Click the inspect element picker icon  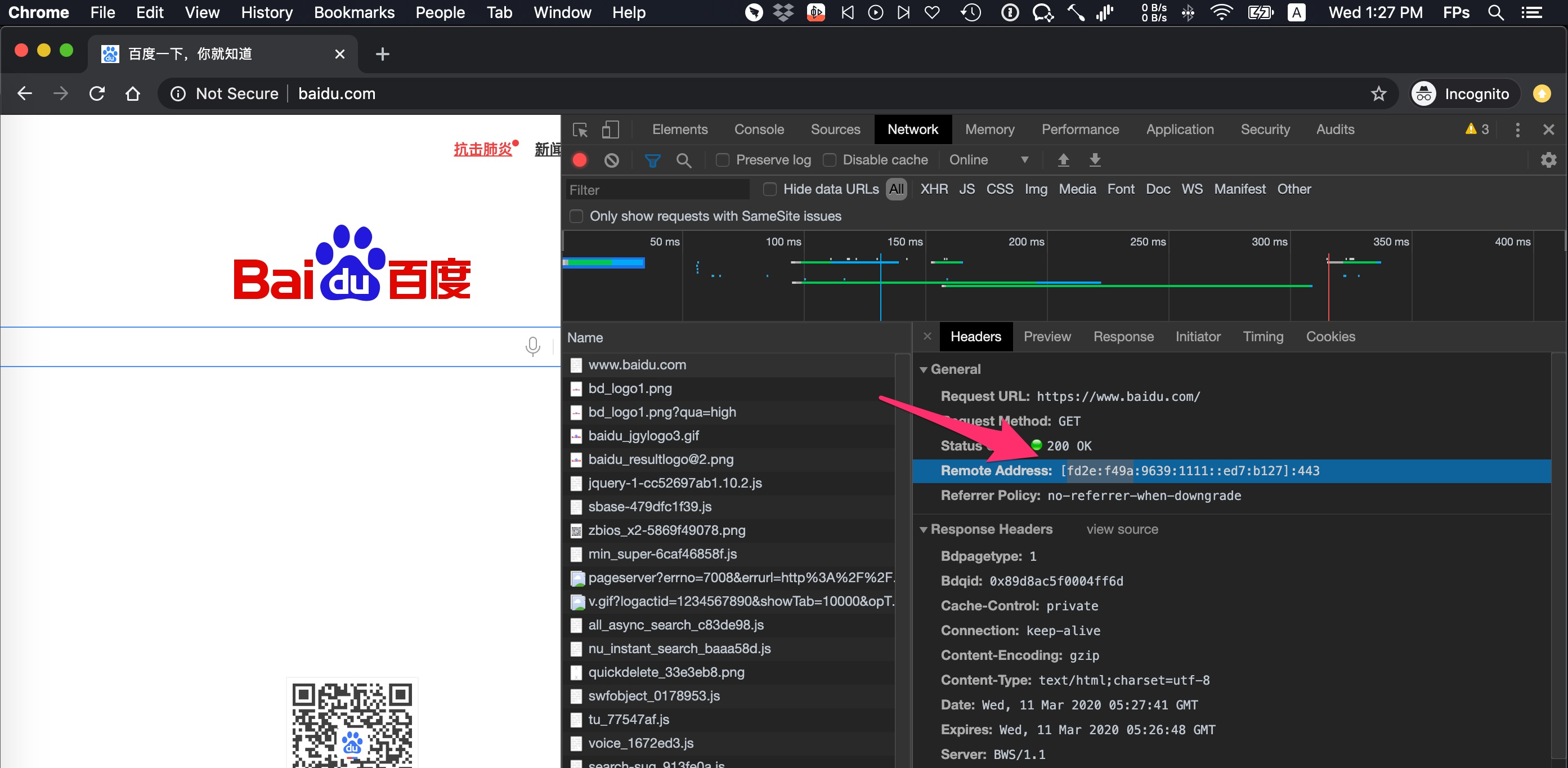click(580, 130)
